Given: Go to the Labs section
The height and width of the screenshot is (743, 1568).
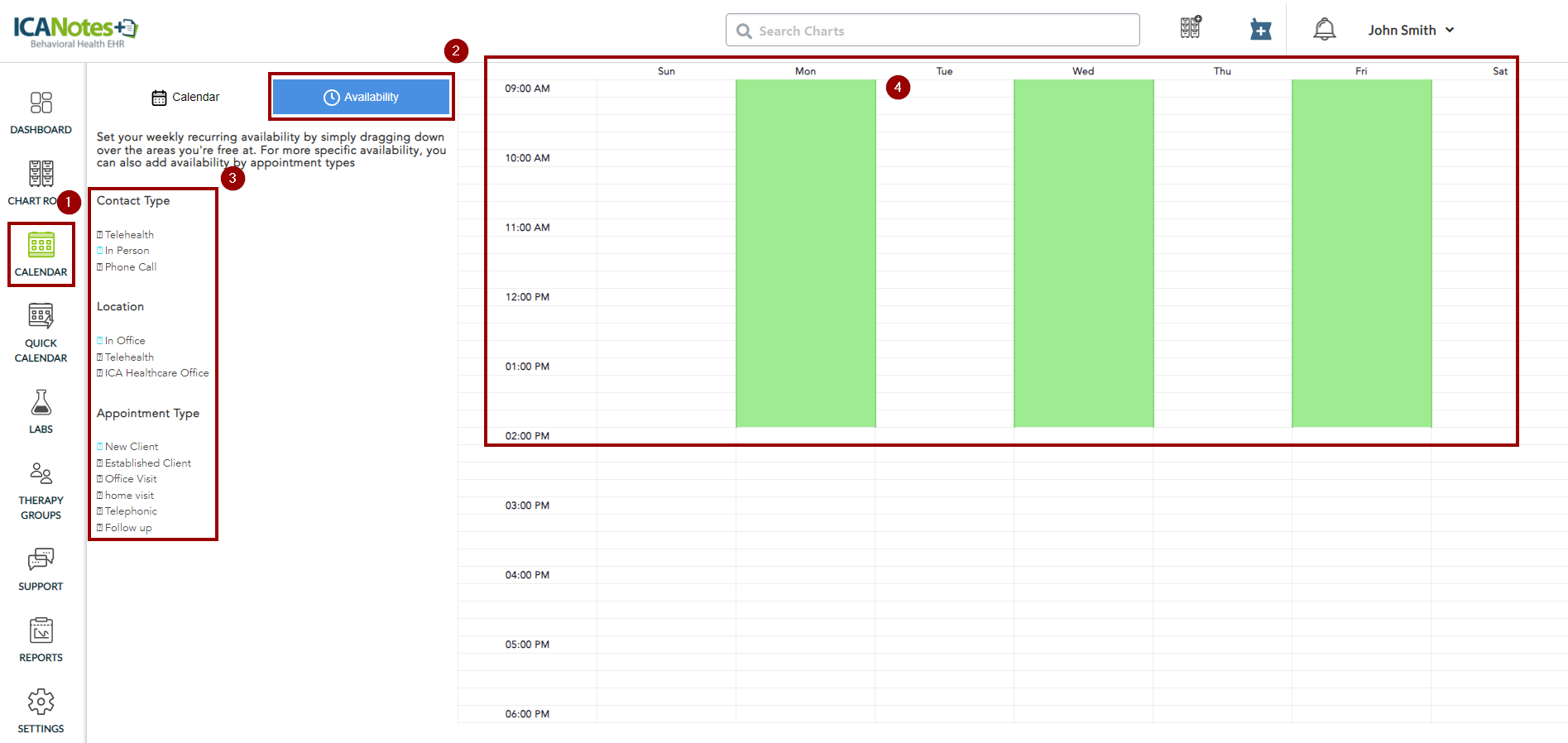Looking at the screenshot, I should [x=41, y=411].
